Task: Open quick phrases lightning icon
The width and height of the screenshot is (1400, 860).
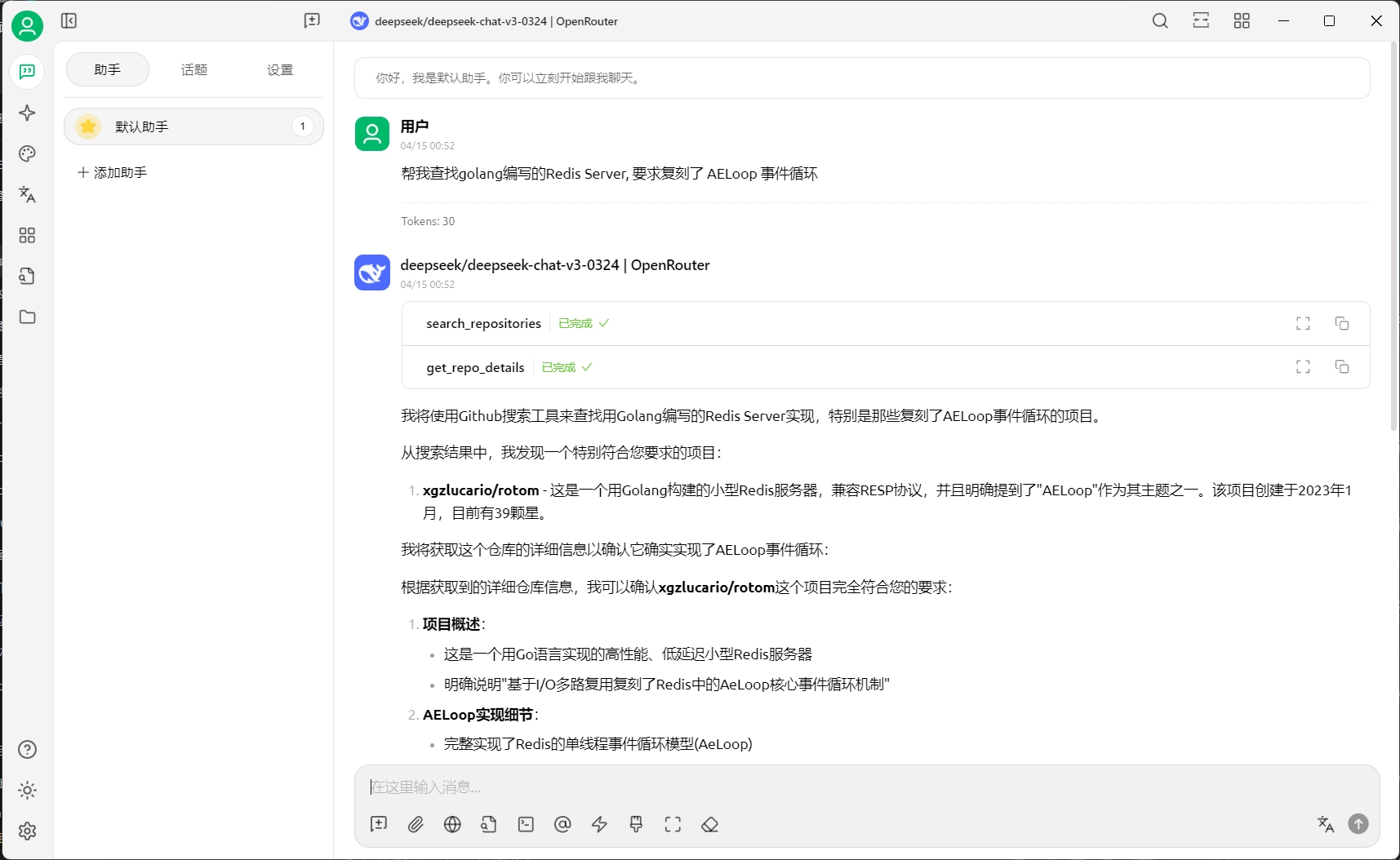Action: tap(599, 824)
